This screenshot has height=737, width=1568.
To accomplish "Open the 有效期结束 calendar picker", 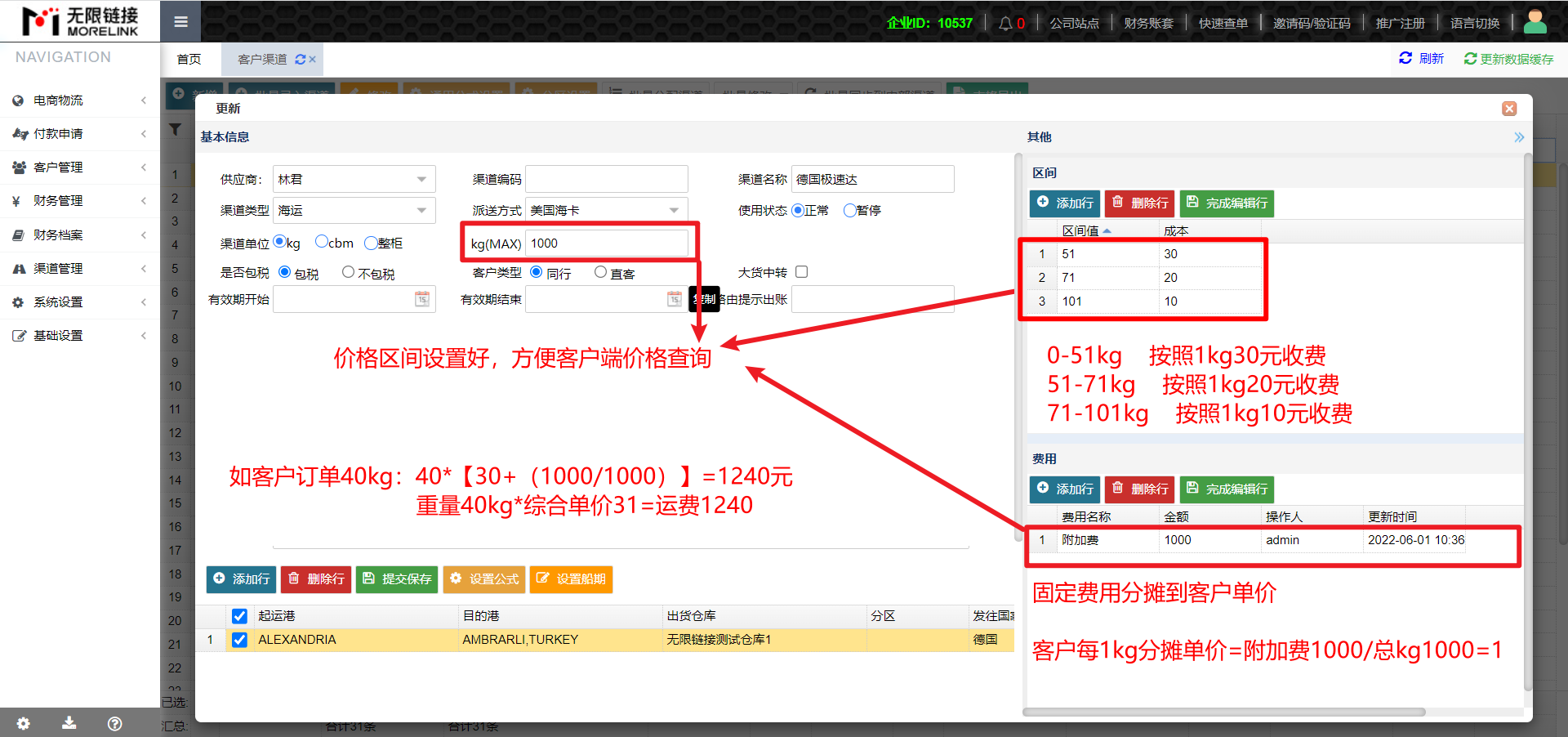I will (x=675, y=299).
